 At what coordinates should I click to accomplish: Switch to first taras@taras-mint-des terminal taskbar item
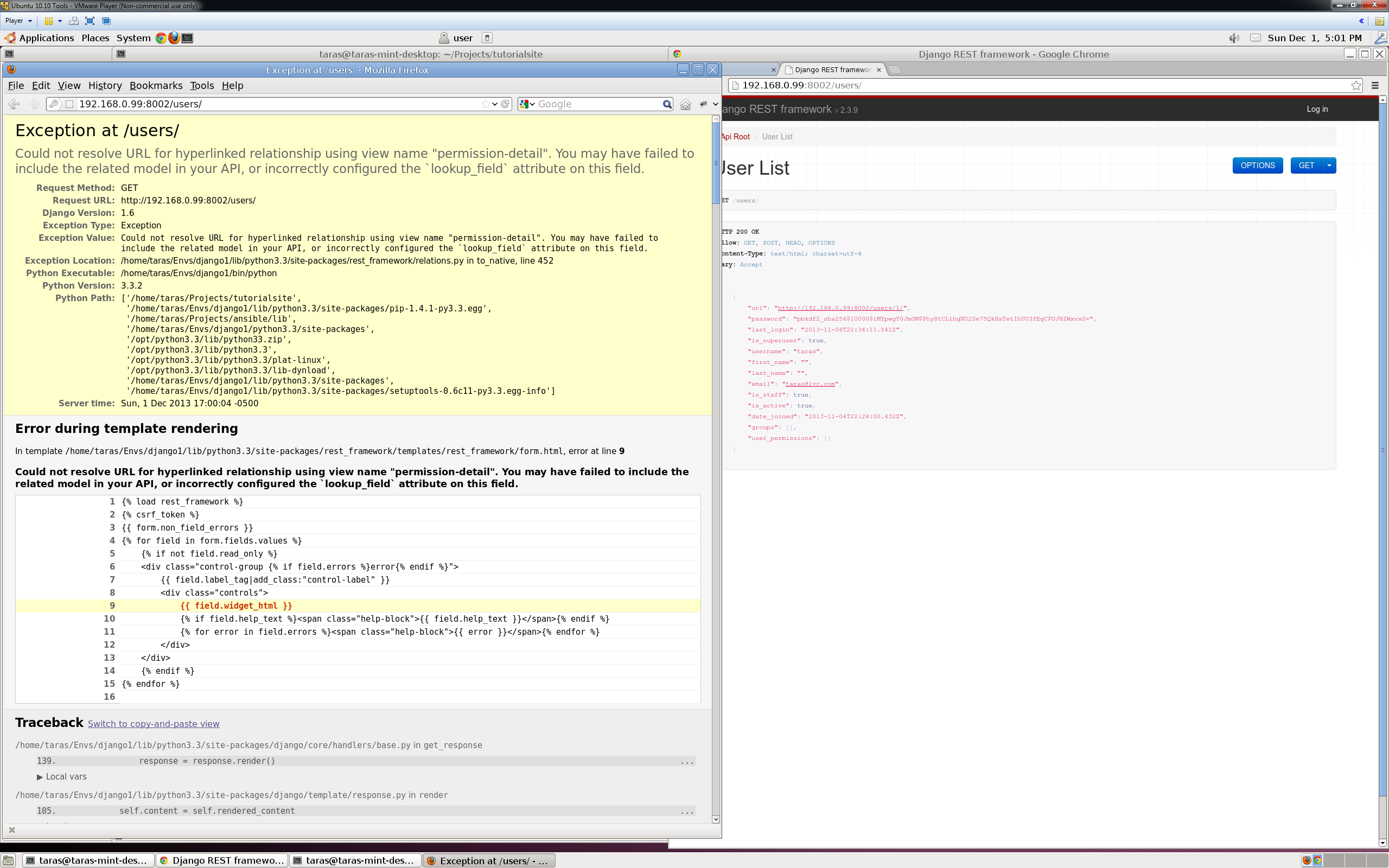point(89,860)
